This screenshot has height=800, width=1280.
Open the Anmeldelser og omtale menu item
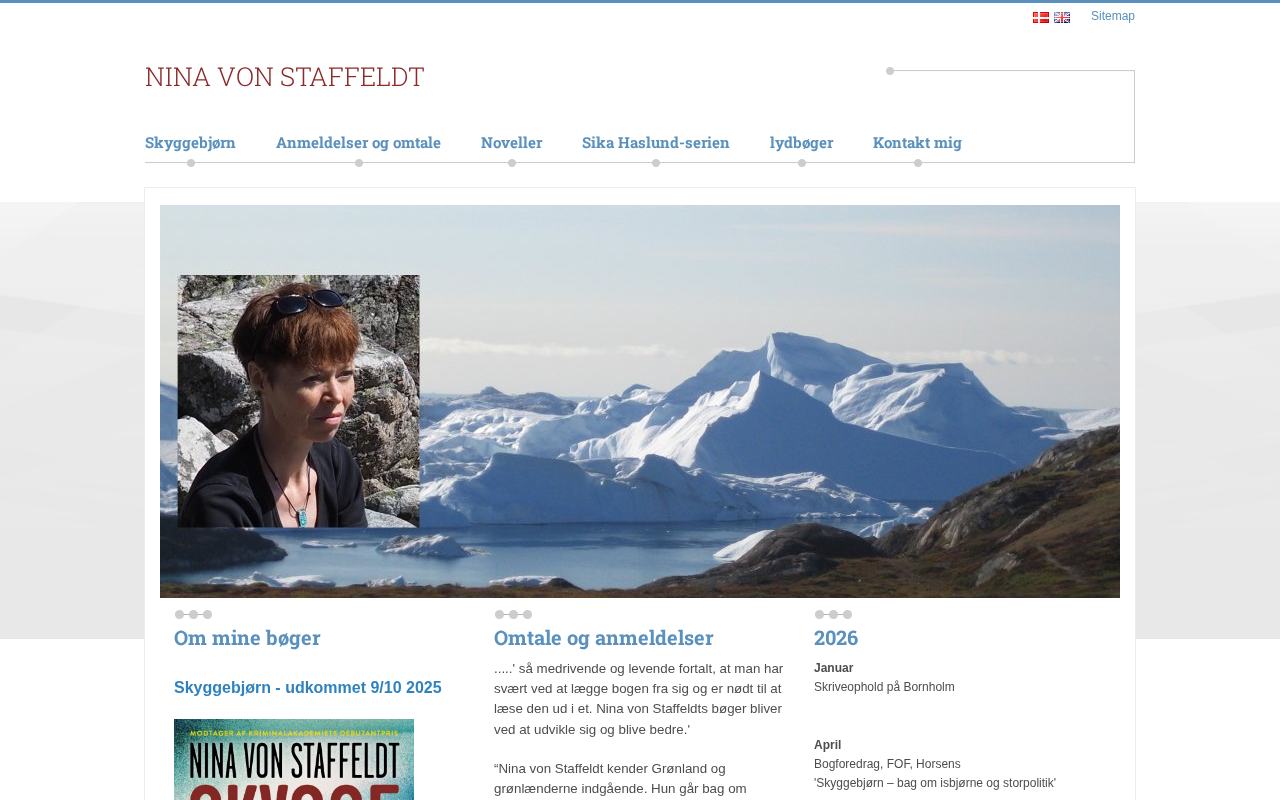pos(358,142)
